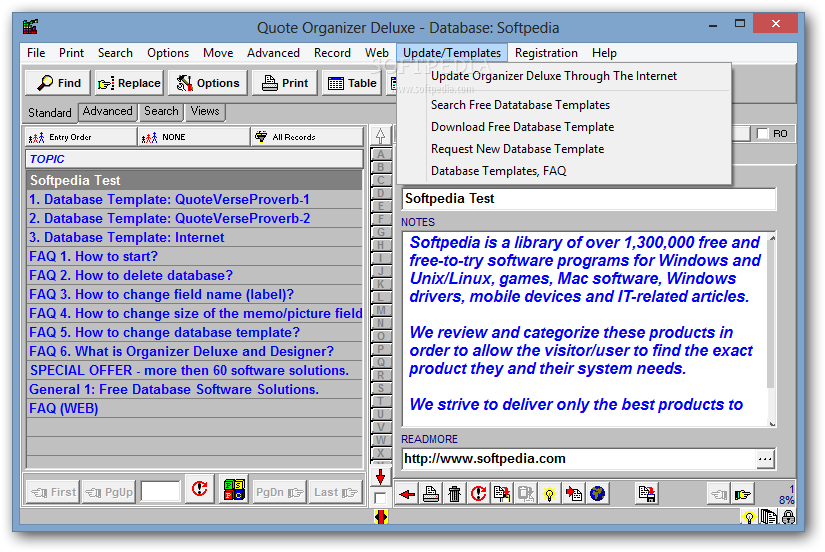Click the PgUp navigation button
This screenshot has width=825, height=552.
click(x=109, y=493)
